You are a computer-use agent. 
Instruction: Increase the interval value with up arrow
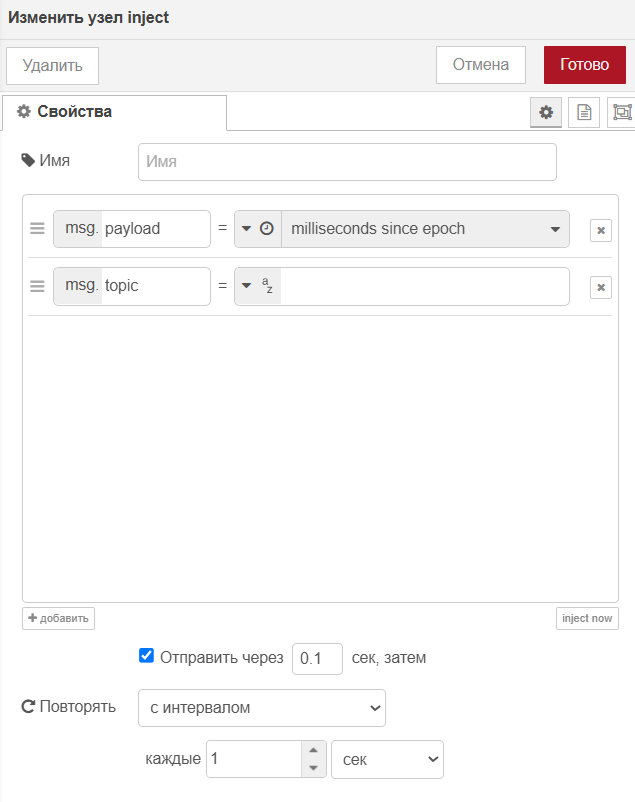click(314, 750)
